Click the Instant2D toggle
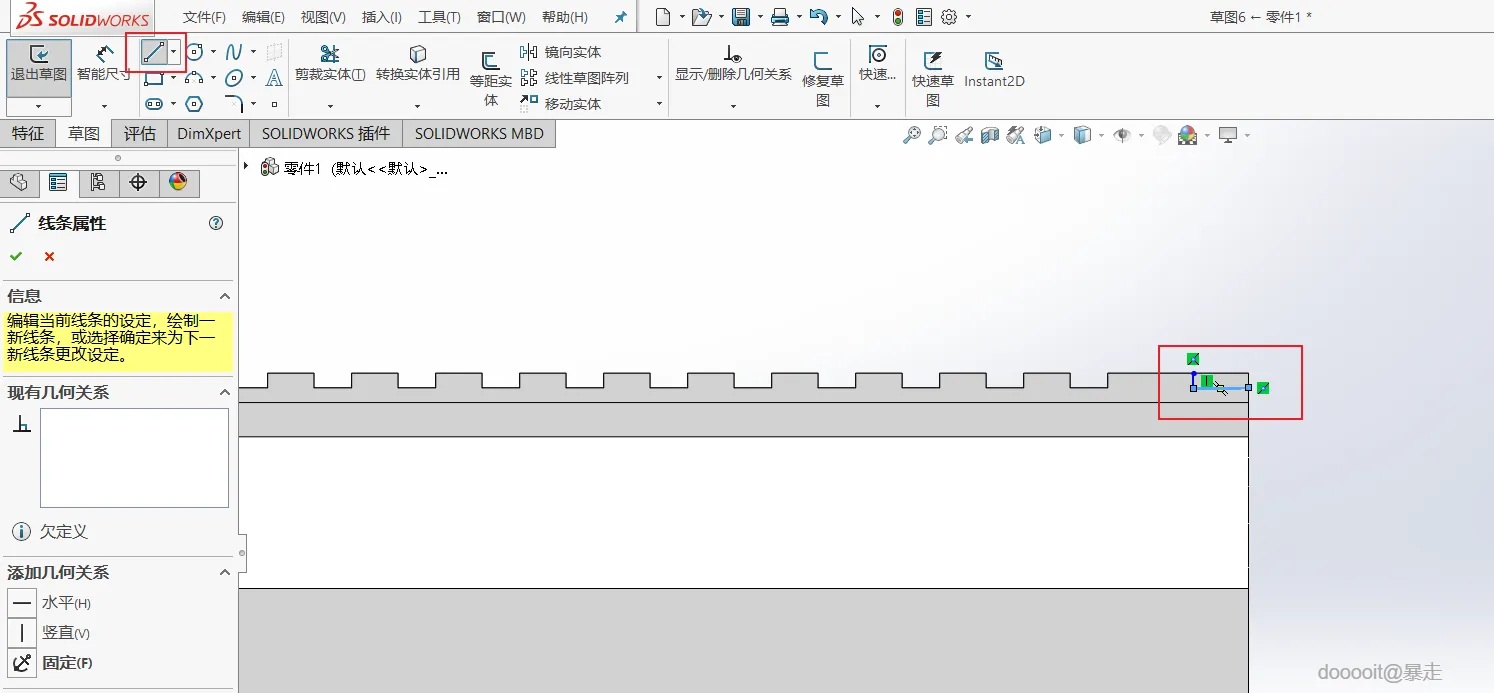Viewport: 1494px width, 693px height. click(994, 70)
